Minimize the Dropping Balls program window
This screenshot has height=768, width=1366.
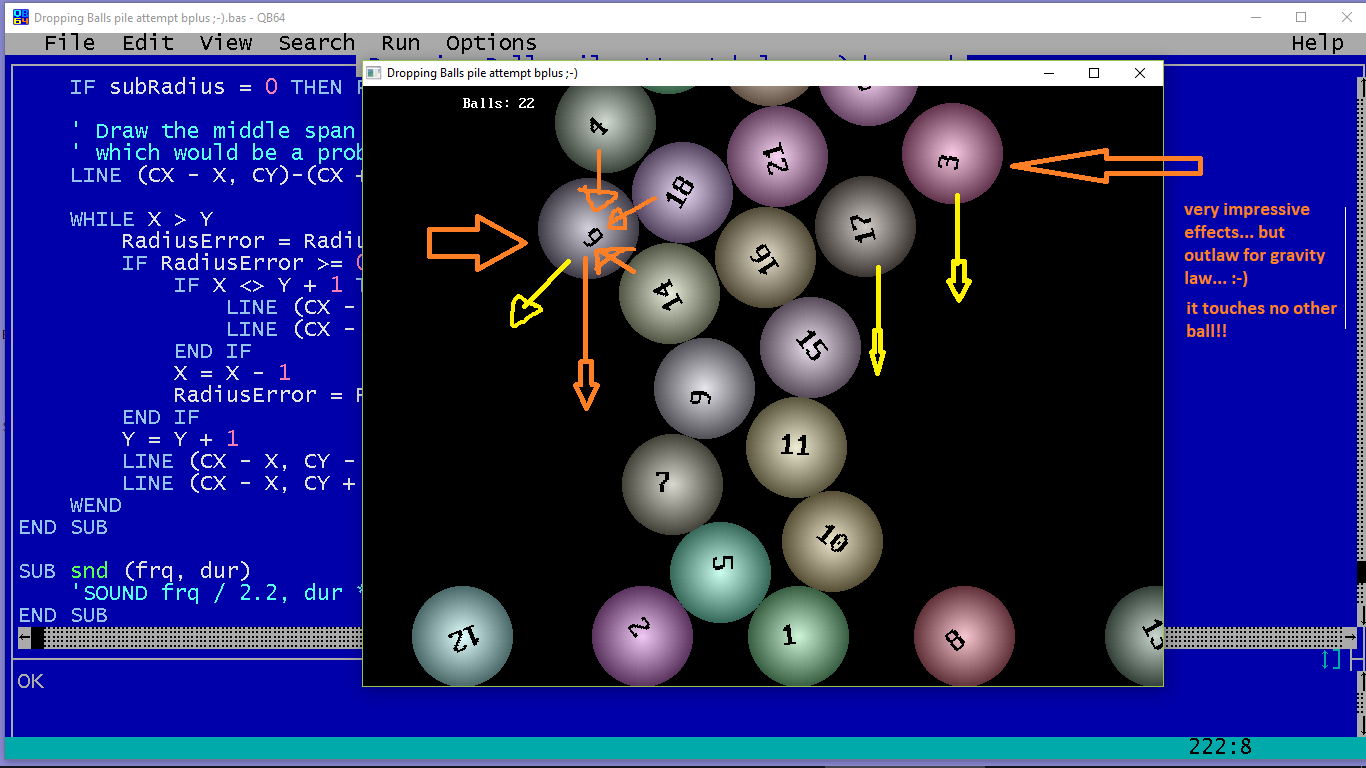pos(1049,73)
